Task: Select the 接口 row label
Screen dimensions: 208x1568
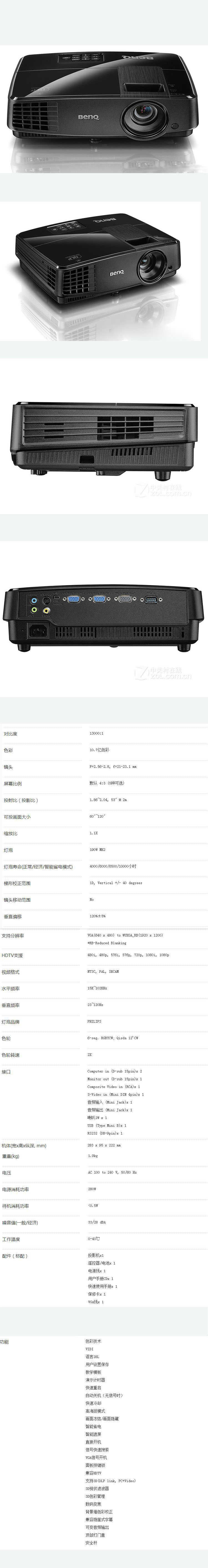Action: (6, 1072)
